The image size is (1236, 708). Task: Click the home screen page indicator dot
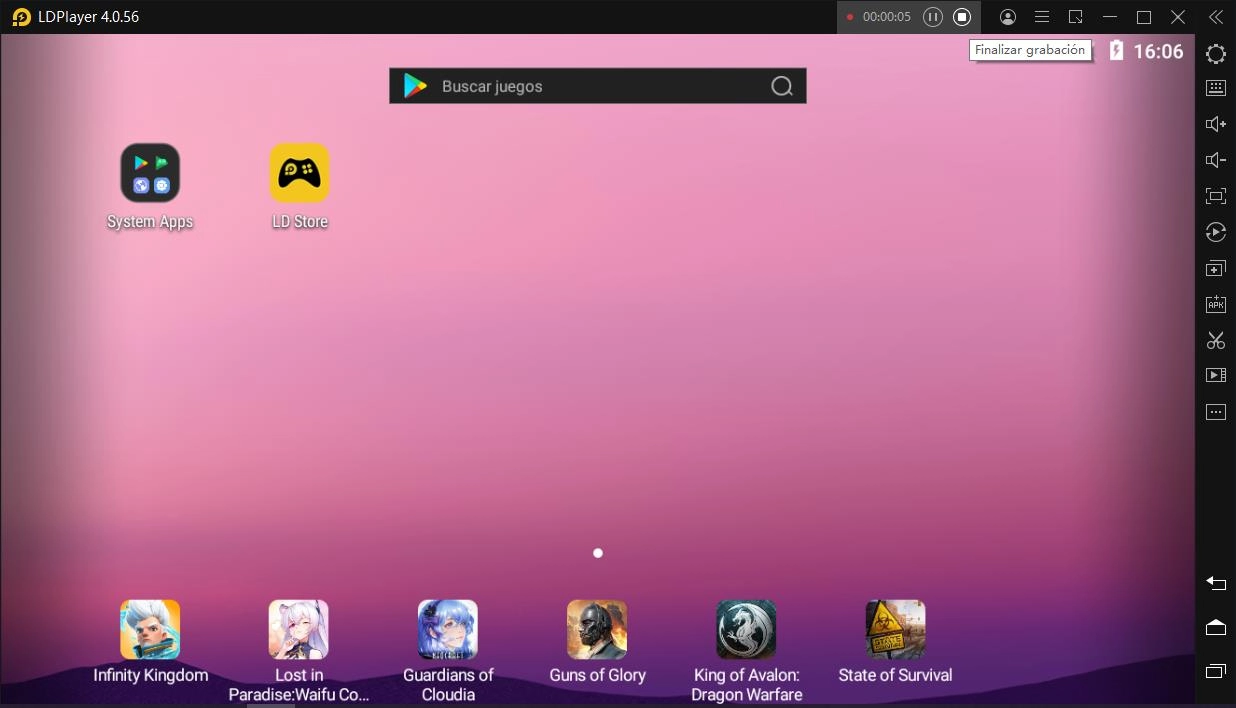coord(598,553)
